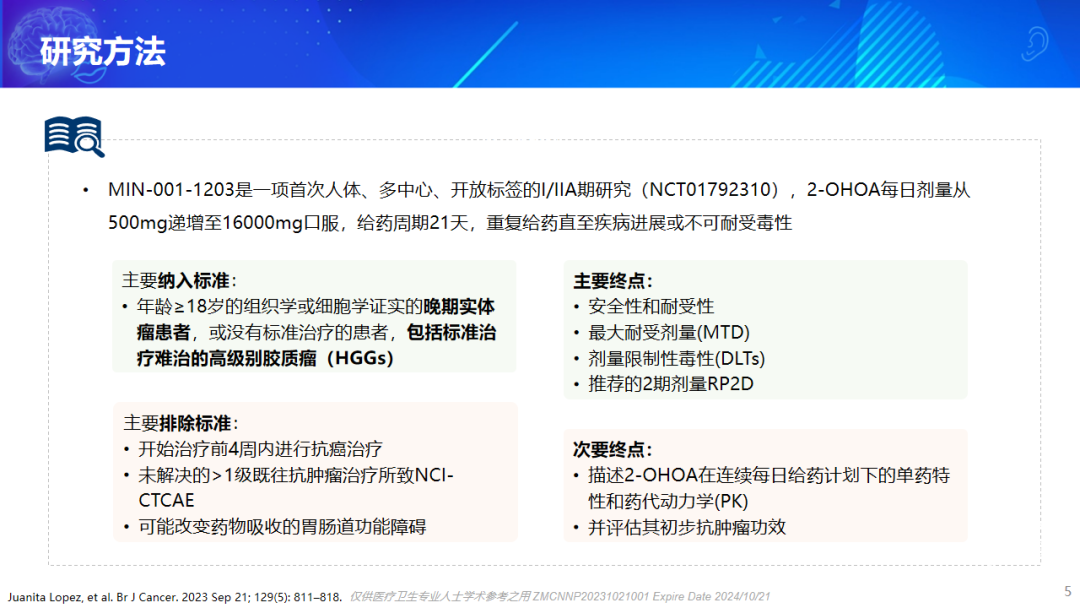Click the bold text 疗难治的高级别胶质瘤（HGGs)
The width and height of the screenshot is (1080, 608).
coord(265,358)
